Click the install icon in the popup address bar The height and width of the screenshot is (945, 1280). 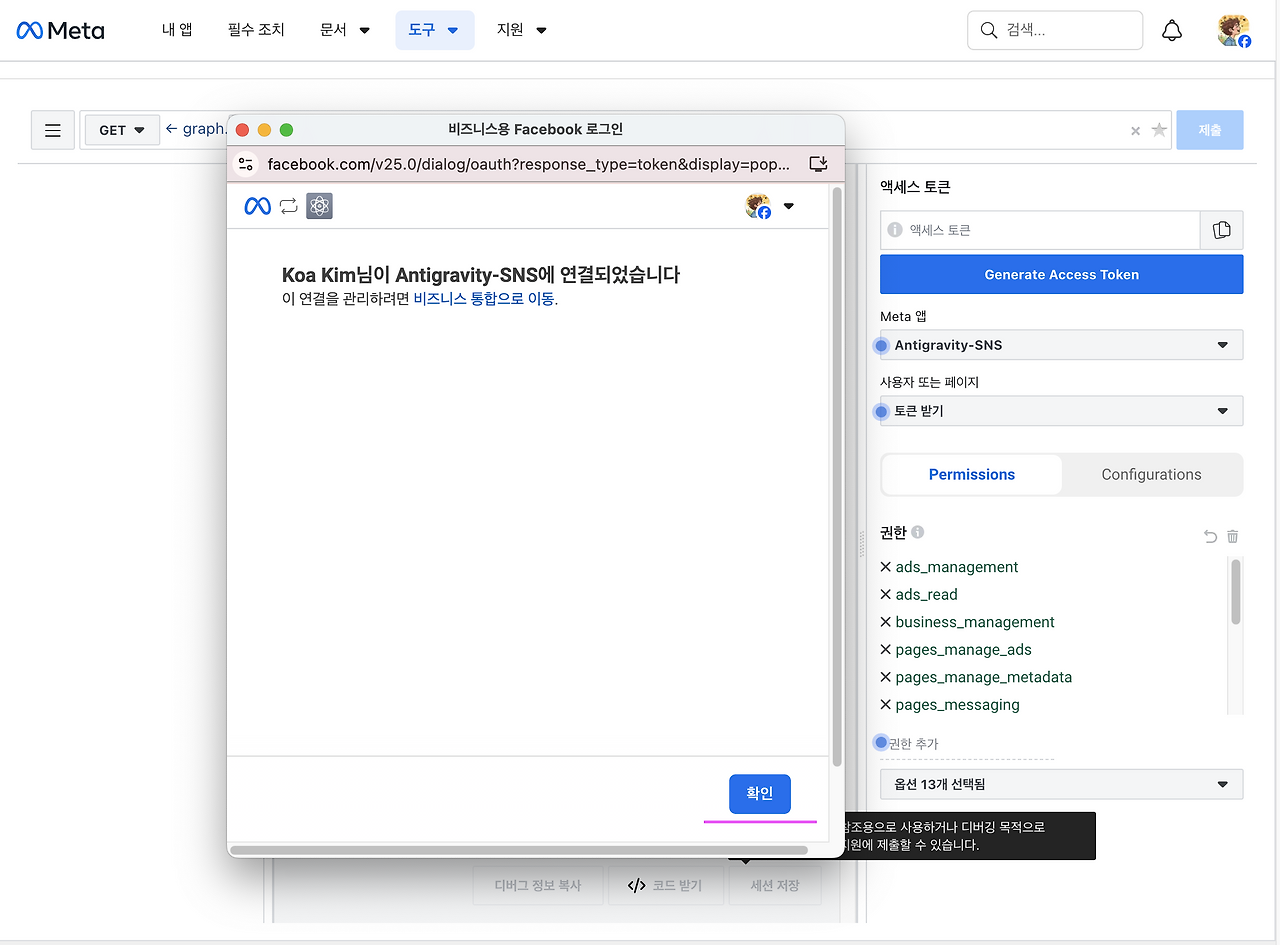click(x=818, y=164)
